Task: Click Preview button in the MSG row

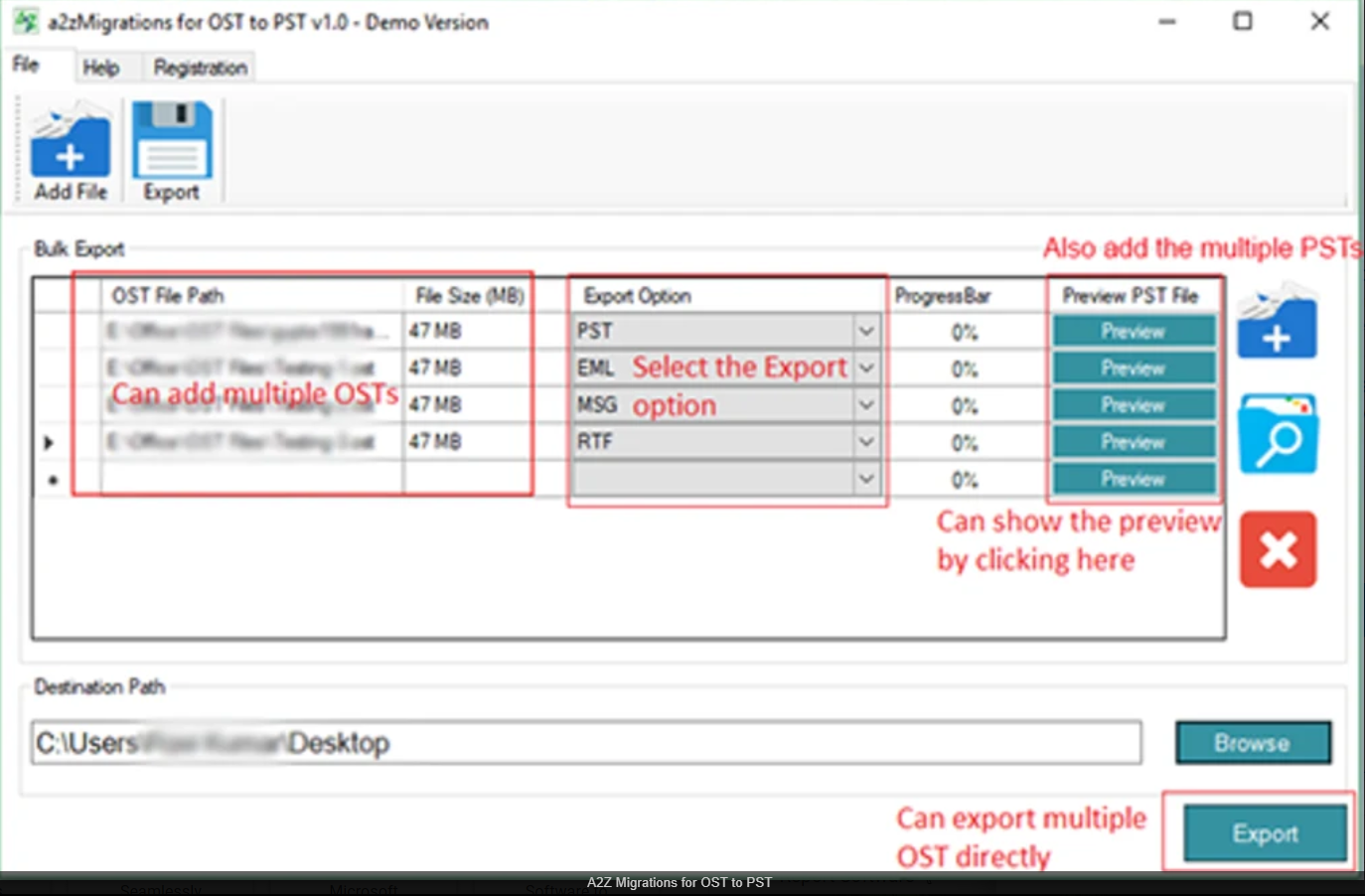Action: click(x=1134, y=404)
